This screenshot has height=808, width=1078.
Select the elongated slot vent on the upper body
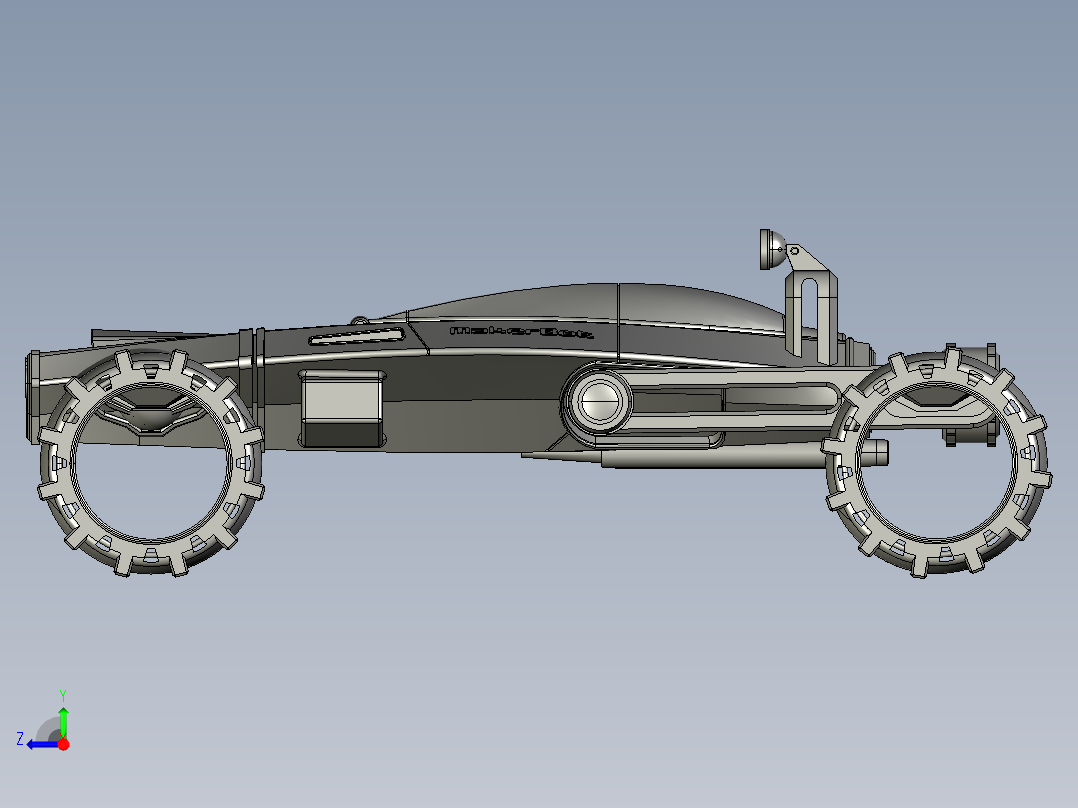pyautogui.click(x=355, y=336)
